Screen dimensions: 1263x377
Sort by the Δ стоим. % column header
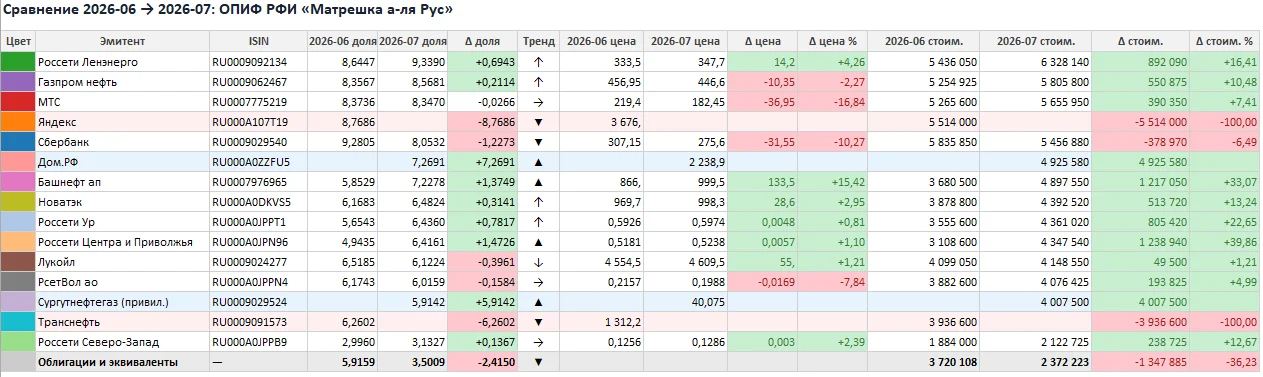(1225, 41)
